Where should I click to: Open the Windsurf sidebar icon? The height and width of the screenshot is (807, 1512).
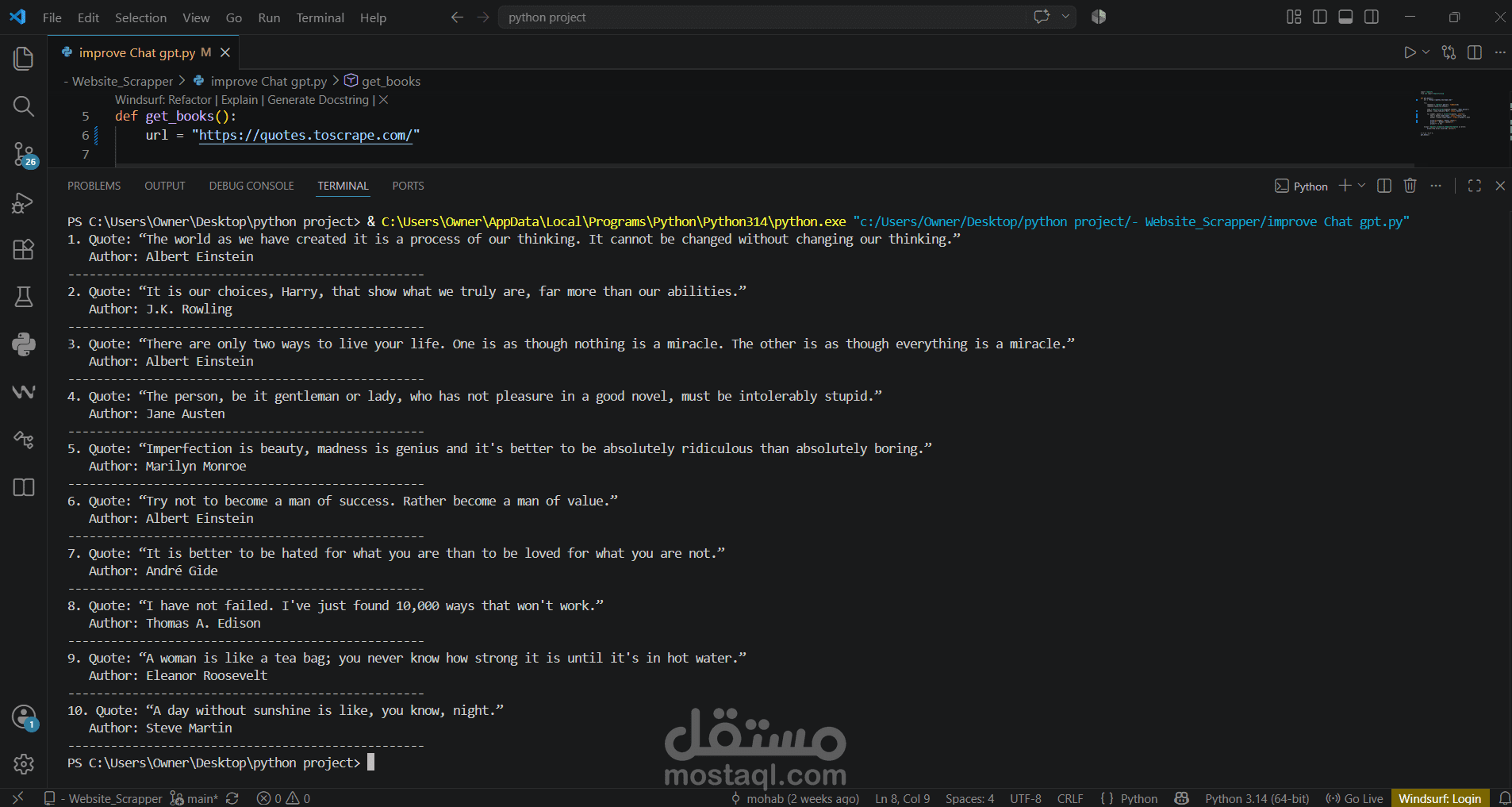pyautogui.click(x=24, y=392)
